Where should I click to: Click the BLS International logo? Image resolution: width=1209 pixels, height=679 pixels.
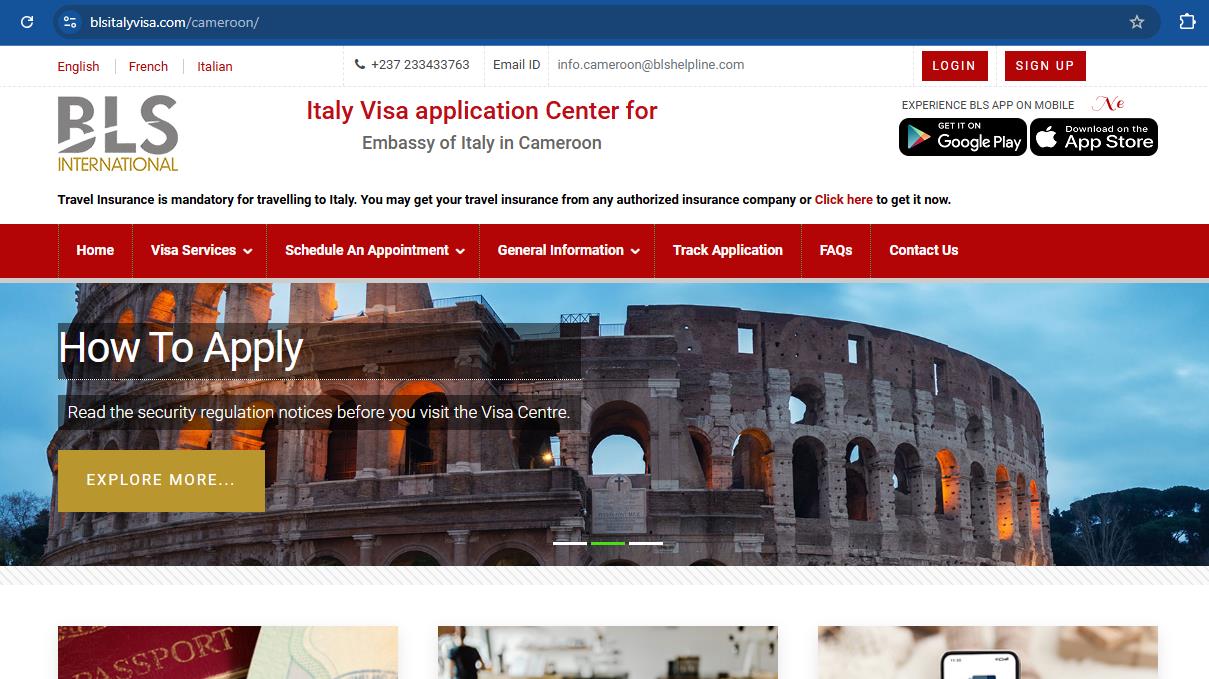coord(117,133)
